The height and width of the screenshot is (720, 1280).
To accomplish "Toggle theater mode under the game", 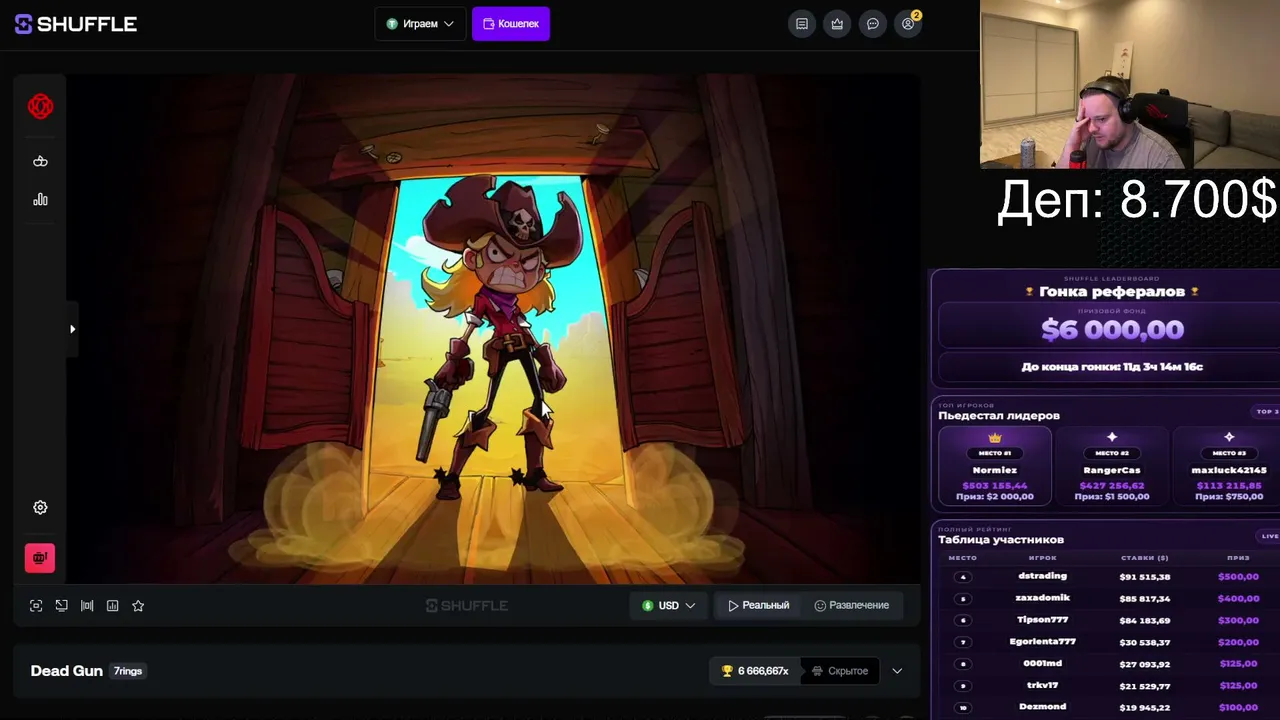I will click(x=87, y=605).
